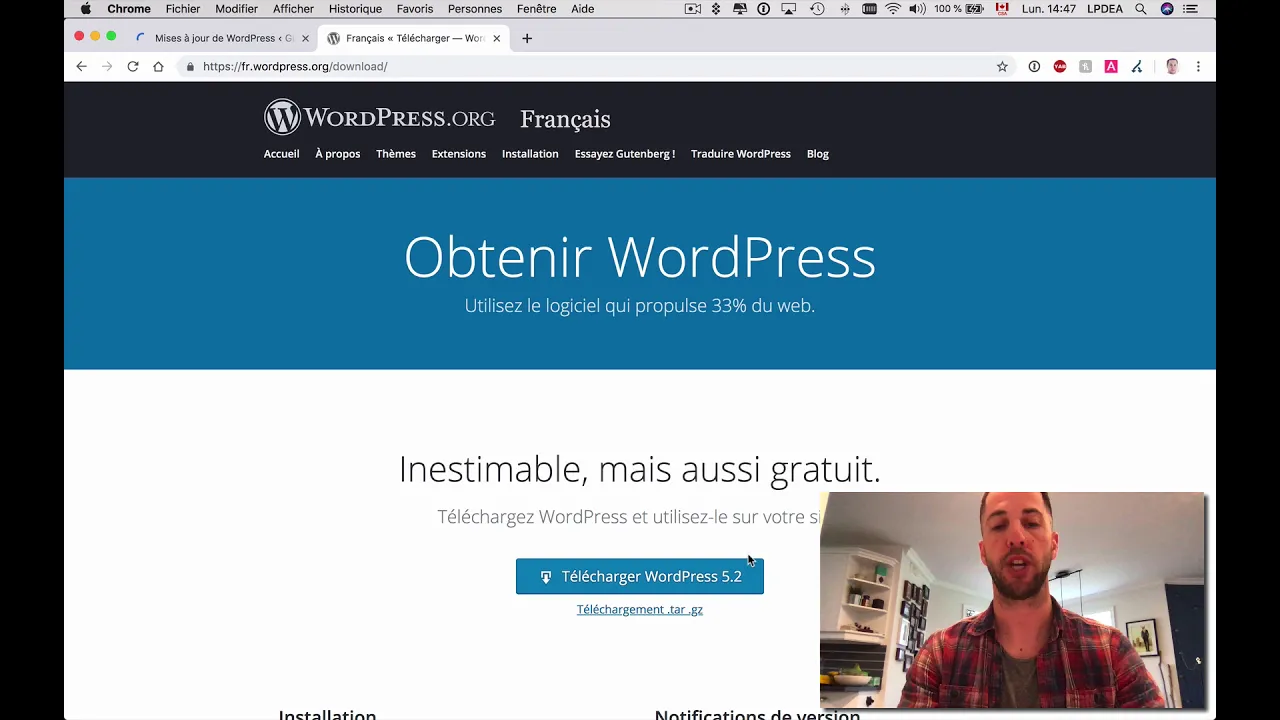The height and width of the screenshot is (720, 1280).
Task: Open Spotlight search magnifier
Action: [1141, 9]
